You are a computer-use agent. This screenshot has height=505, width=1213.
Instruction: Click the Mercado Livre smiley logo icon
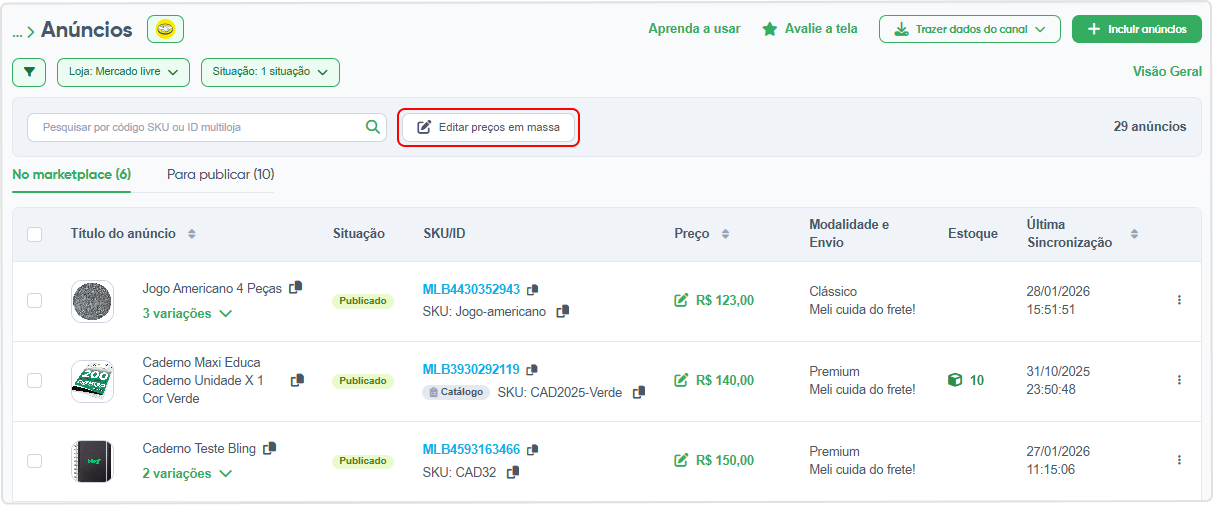click(x=165, y=29)
